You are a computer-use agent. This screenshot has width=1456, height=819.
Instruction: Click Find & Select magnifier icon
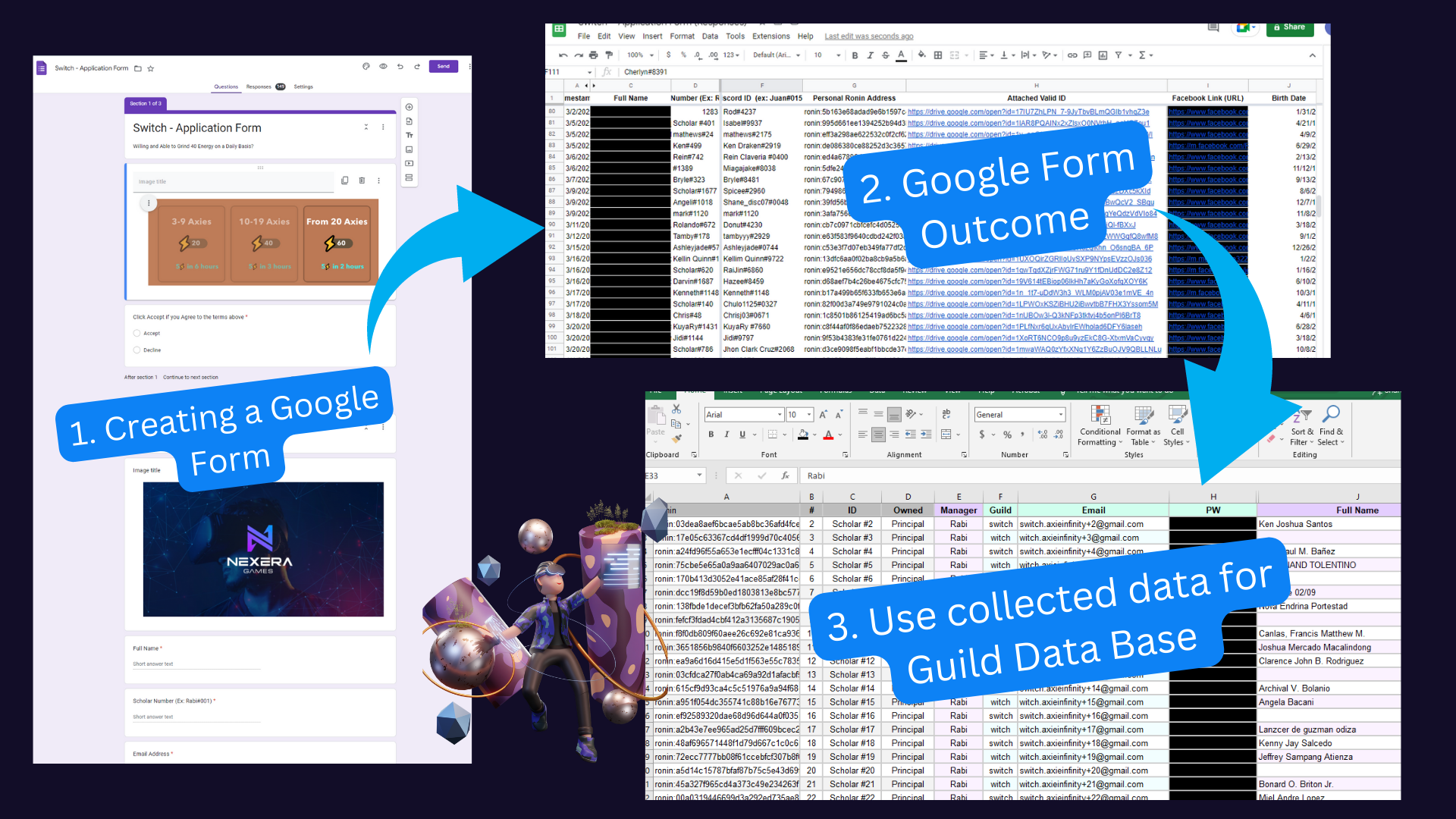pos(1330,415)
